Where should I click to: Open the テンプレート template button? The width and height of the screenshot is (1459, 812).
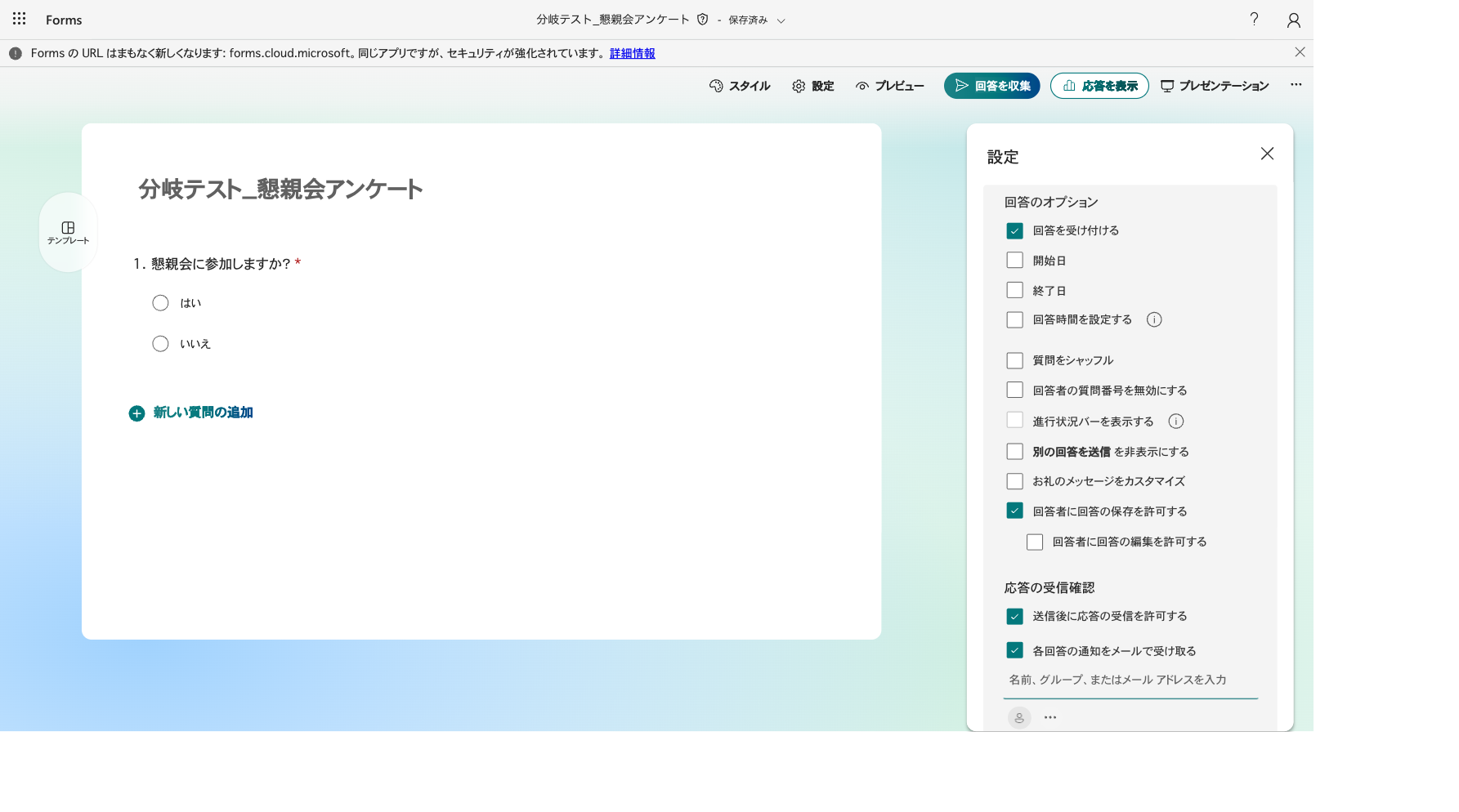(x=68, y=233)
